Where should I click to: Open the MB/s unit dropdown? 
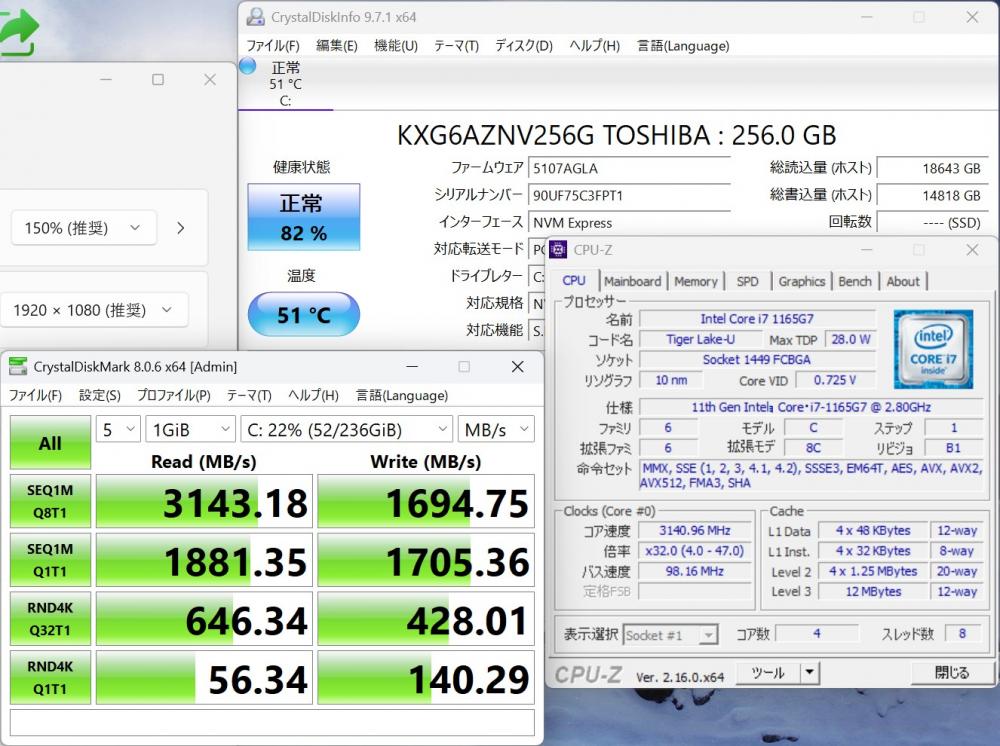tap(496, 430)
